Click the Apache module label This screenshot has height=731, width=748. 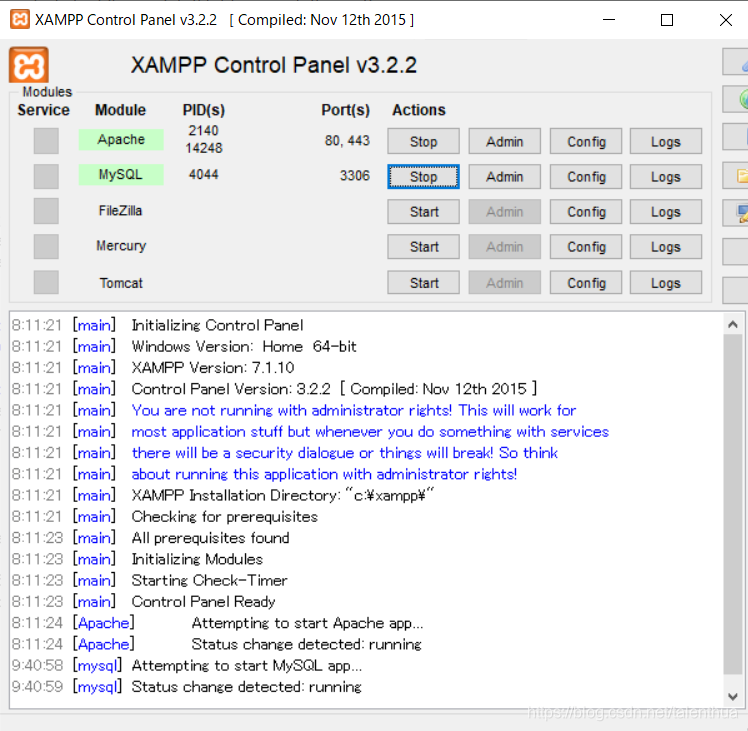(x=121, y=139)
